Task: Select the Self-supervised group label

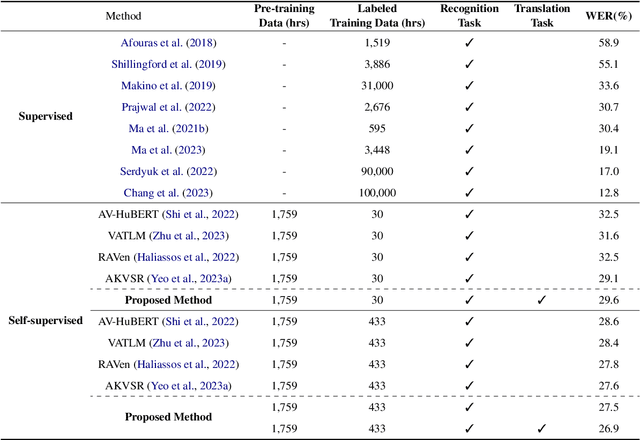Action: 50,321
